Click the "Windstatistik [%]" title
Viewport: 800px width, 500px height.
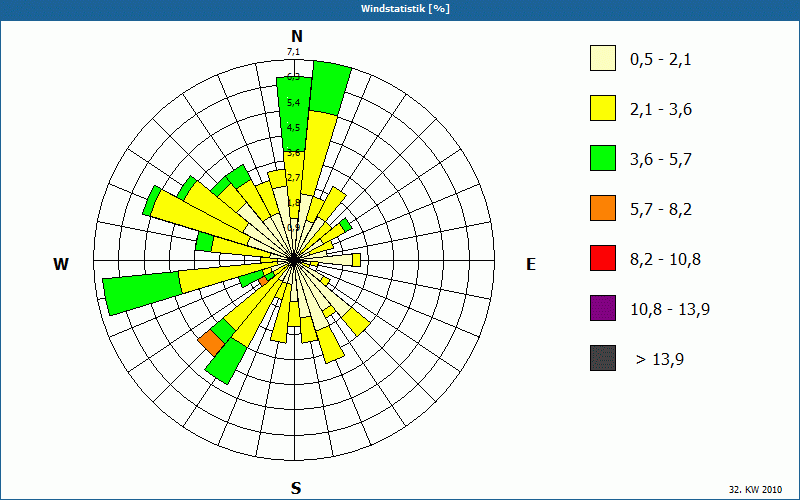406,9
